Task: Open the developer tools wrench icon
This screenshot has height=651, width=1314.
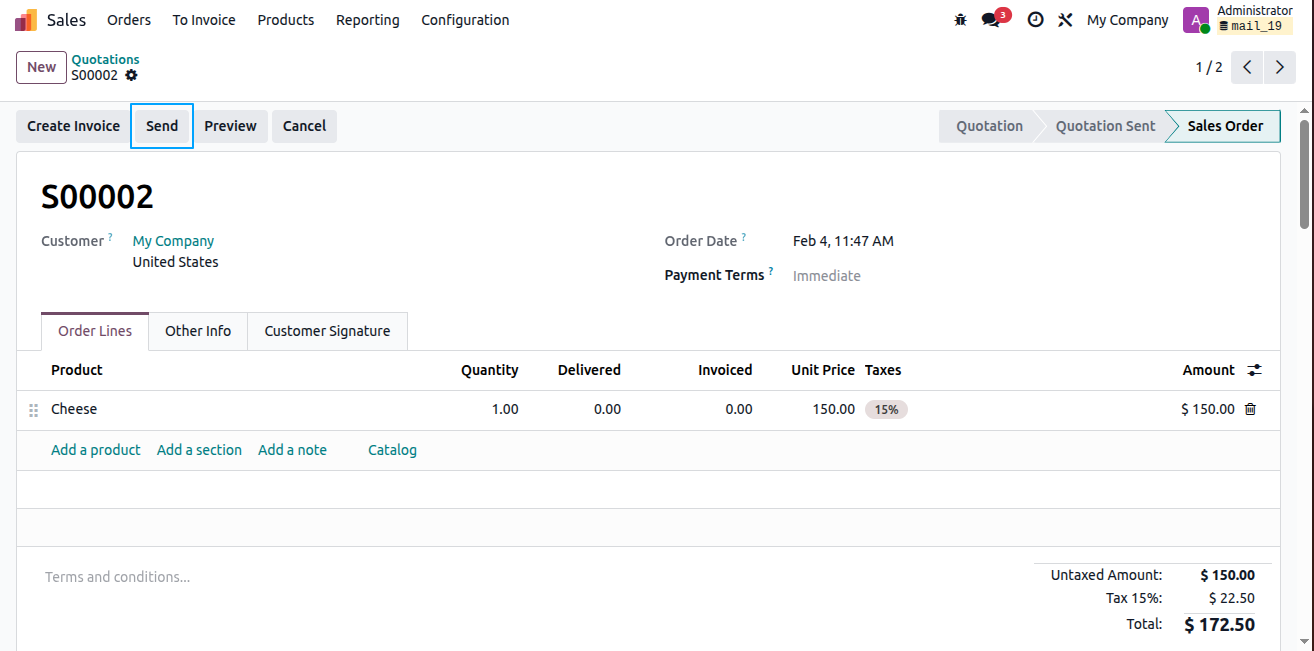Action: click(x=1065, y=20)
